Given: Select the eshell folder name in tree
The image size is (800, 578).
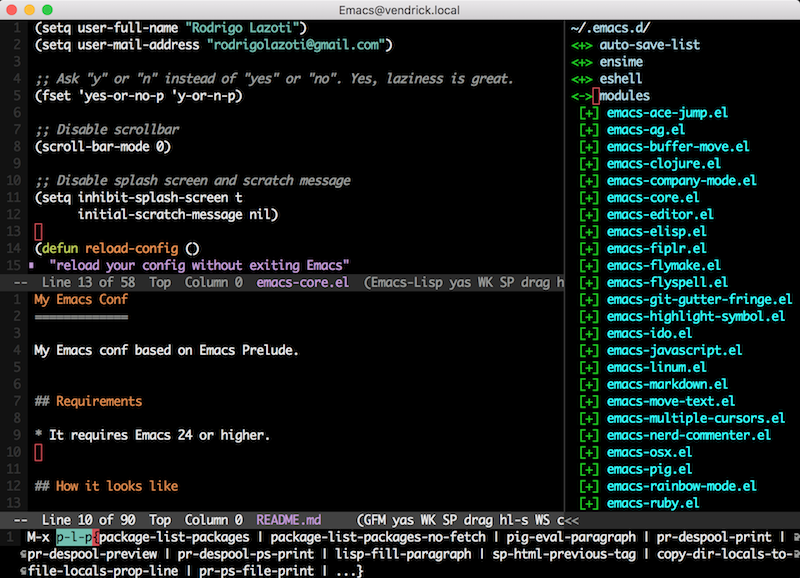Looking at the screenshot, I should (621, 79).
